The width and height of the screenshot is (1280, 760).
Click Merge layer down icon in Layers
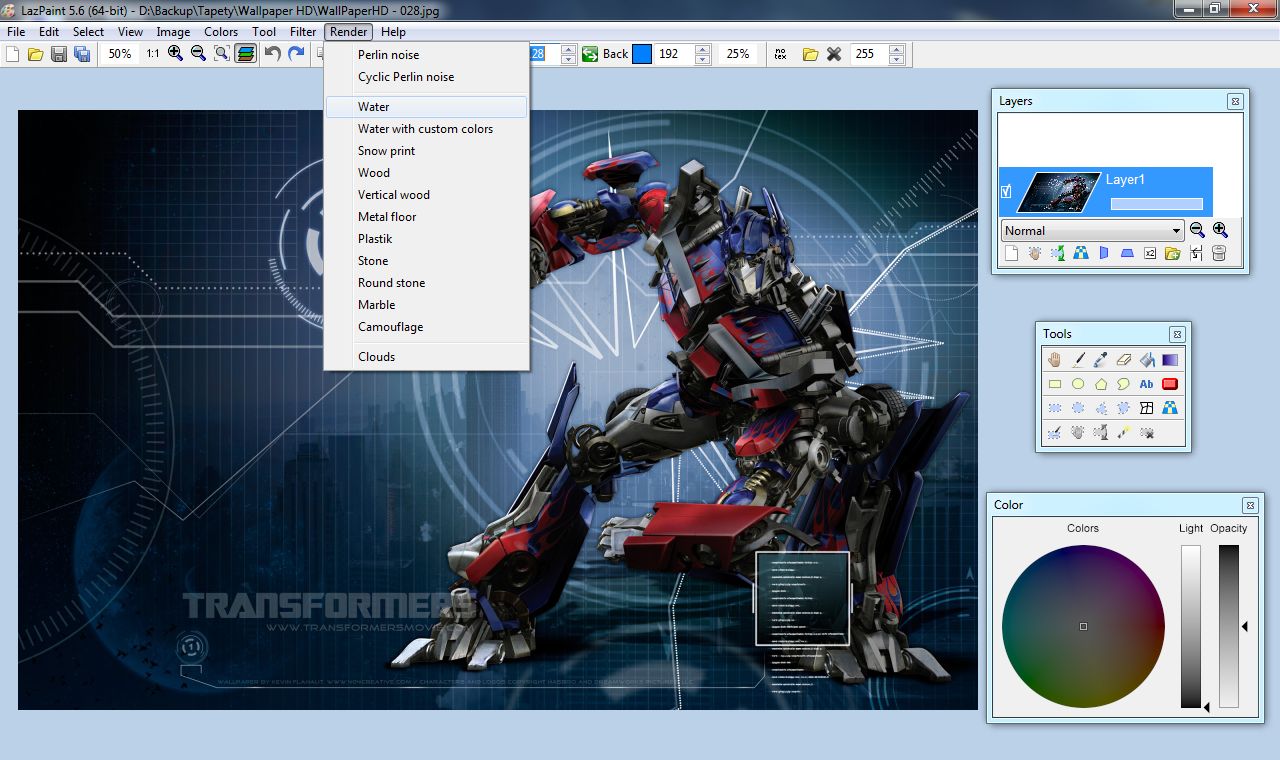[x=1196, y=254]
